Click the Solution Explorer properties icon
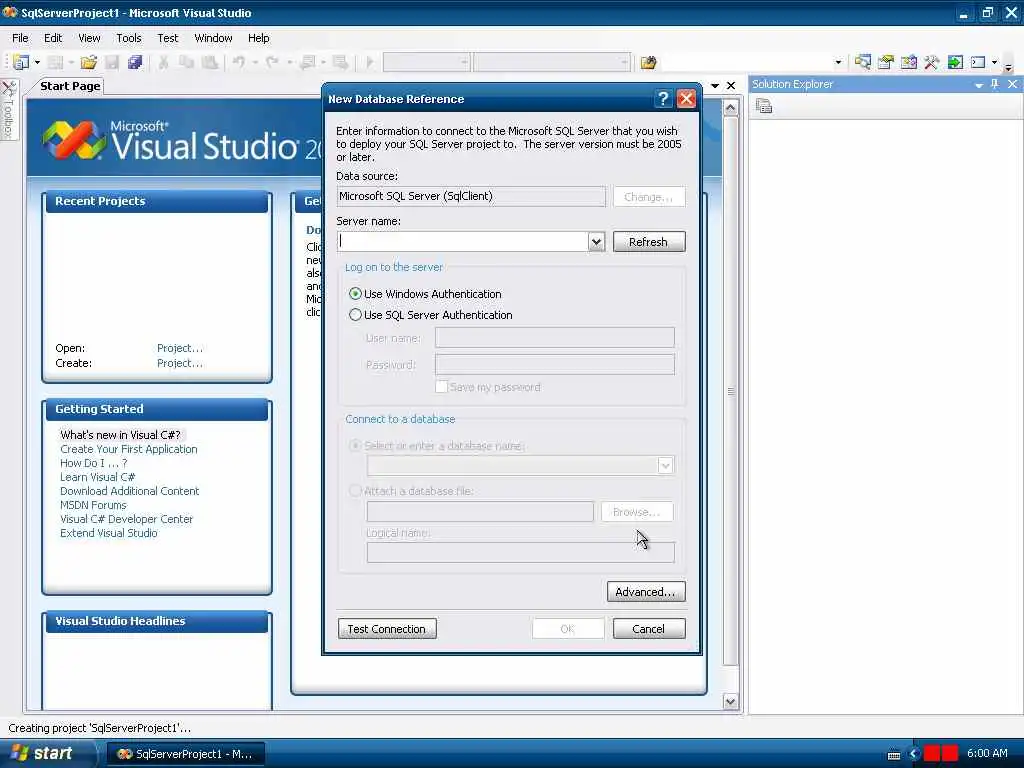This screenshot has width=1024, height=768. click(764, 106)
